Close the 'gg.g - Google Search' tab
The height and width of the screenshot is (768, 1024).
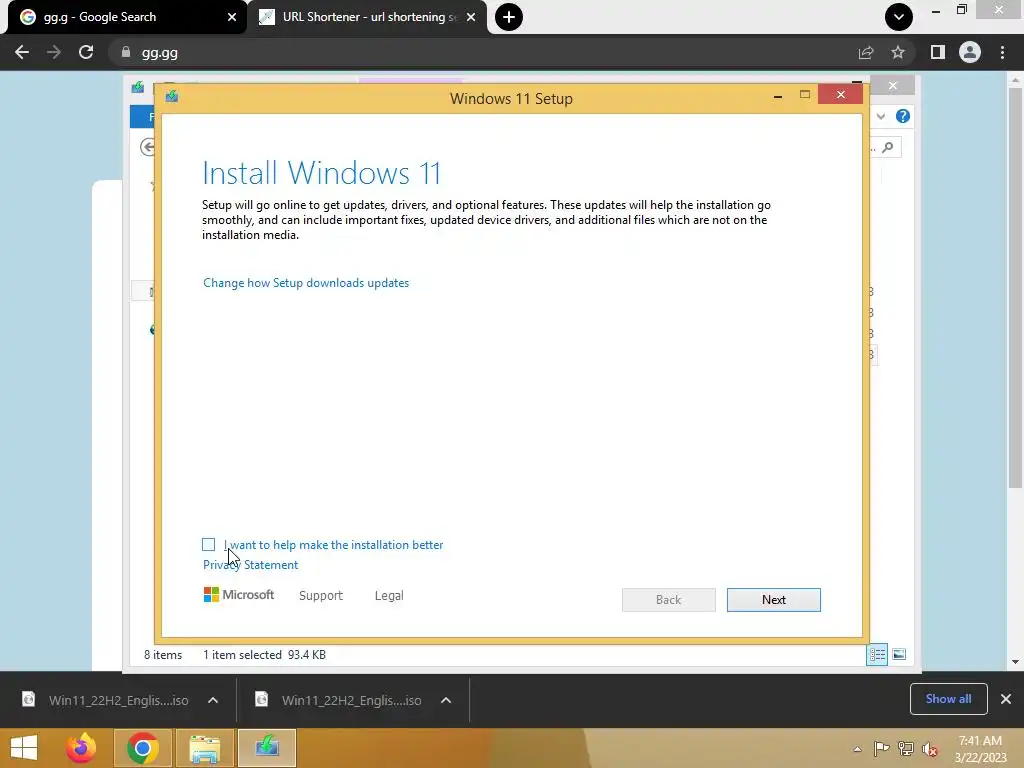(232, 17)
